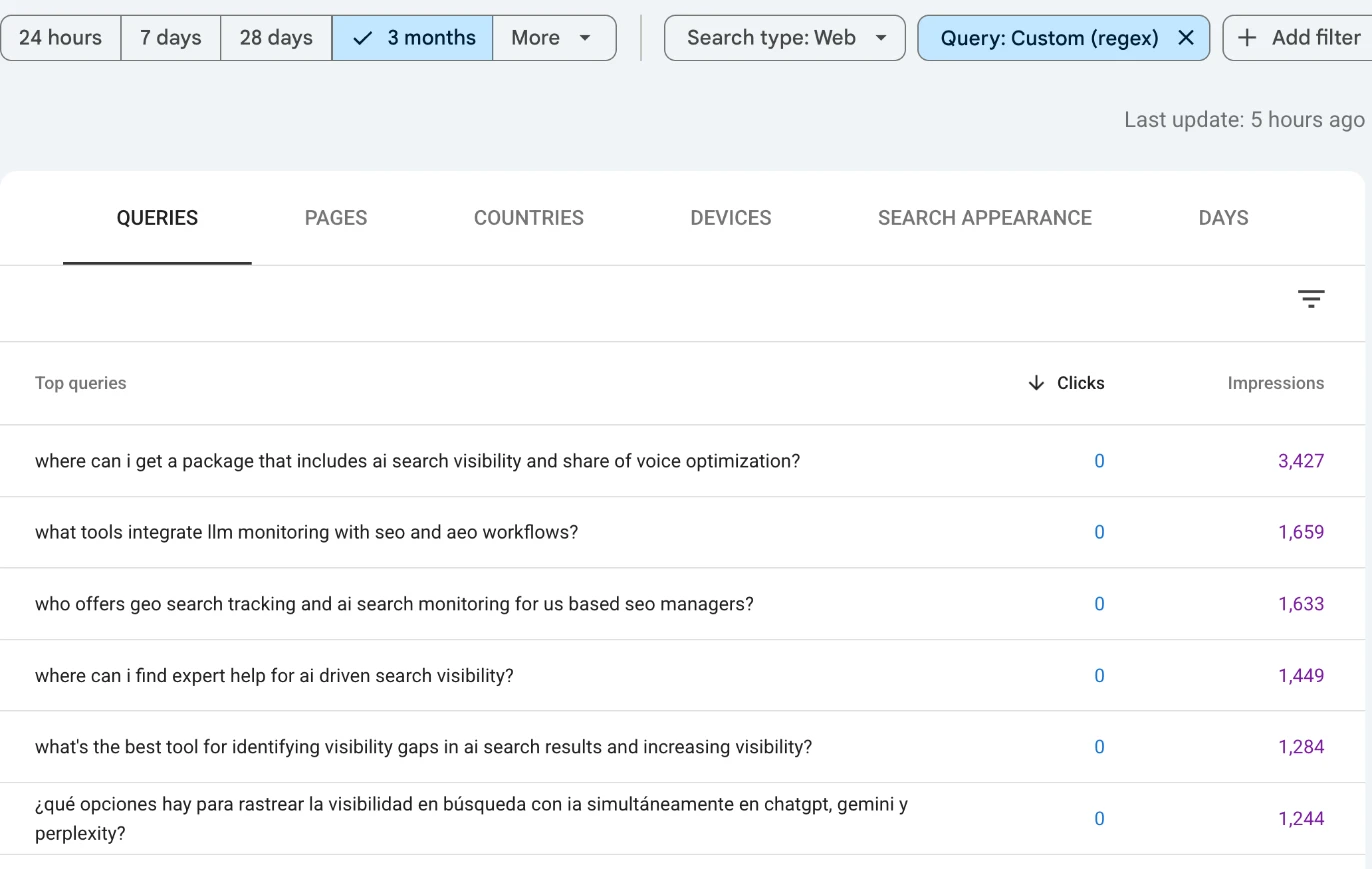Open the Spanish query about chatgpt, gemini
This screenshot has height=869, width=1372.
pos(471,818)
